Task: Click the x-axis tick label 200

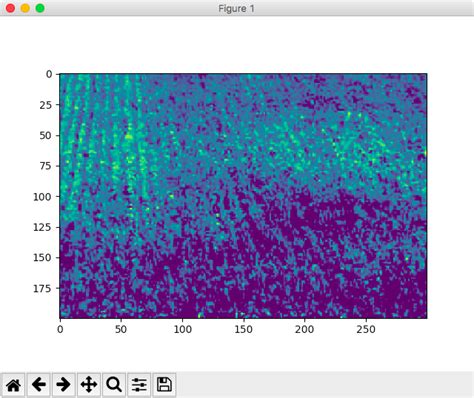Action: click(304, 329)
